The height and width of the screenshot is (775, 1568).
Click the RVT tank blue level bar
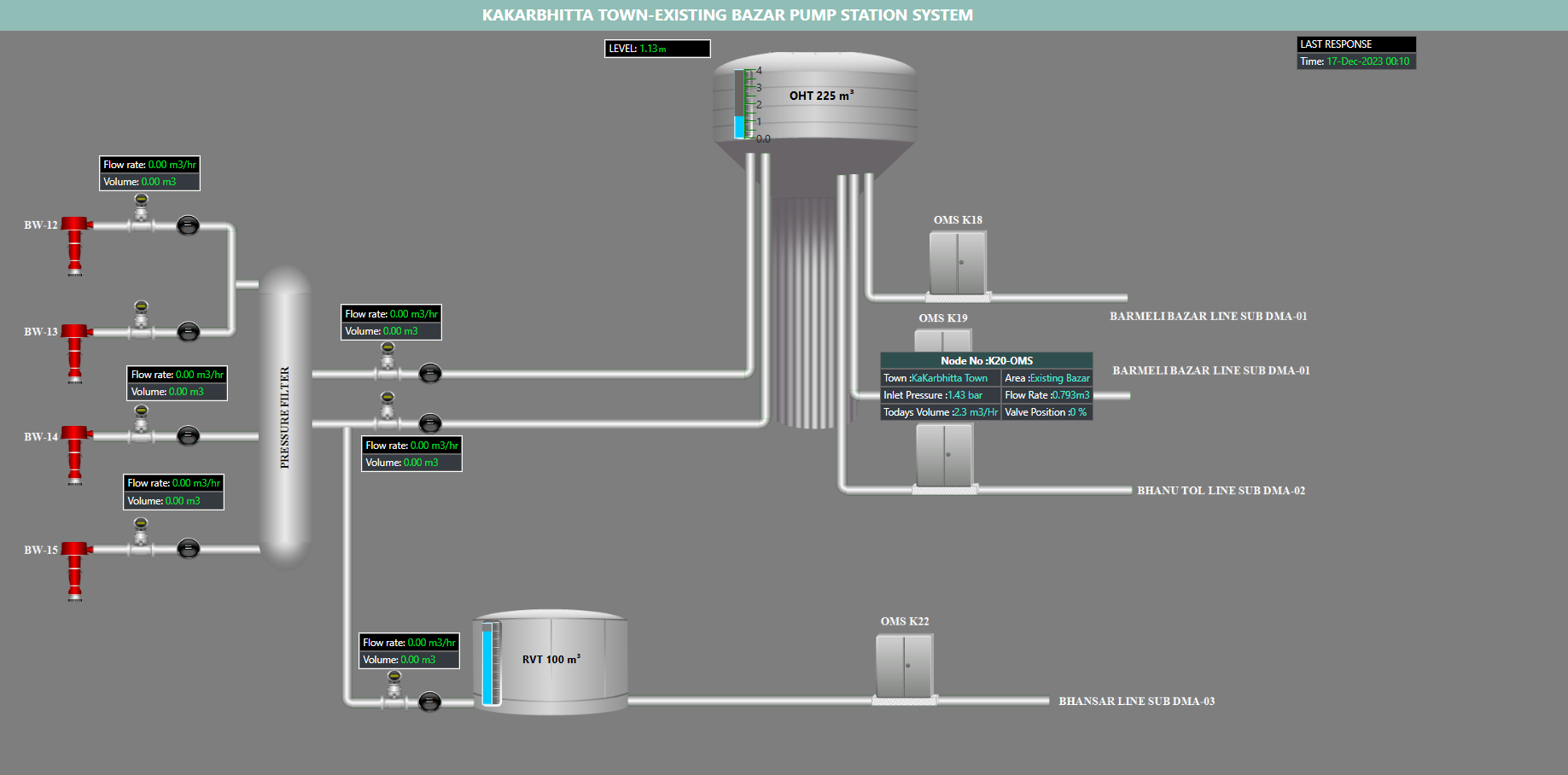click(x=488, y=664)
